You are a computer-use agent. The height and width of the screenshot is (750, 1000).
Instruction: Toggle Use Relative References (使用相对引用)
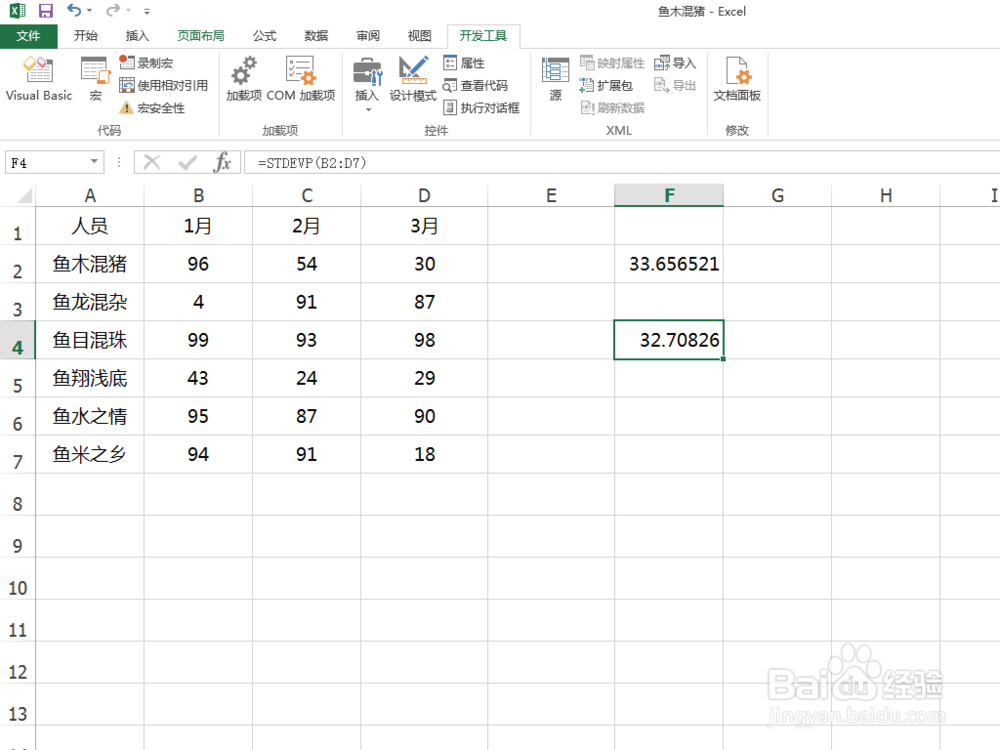pos(163,85)
